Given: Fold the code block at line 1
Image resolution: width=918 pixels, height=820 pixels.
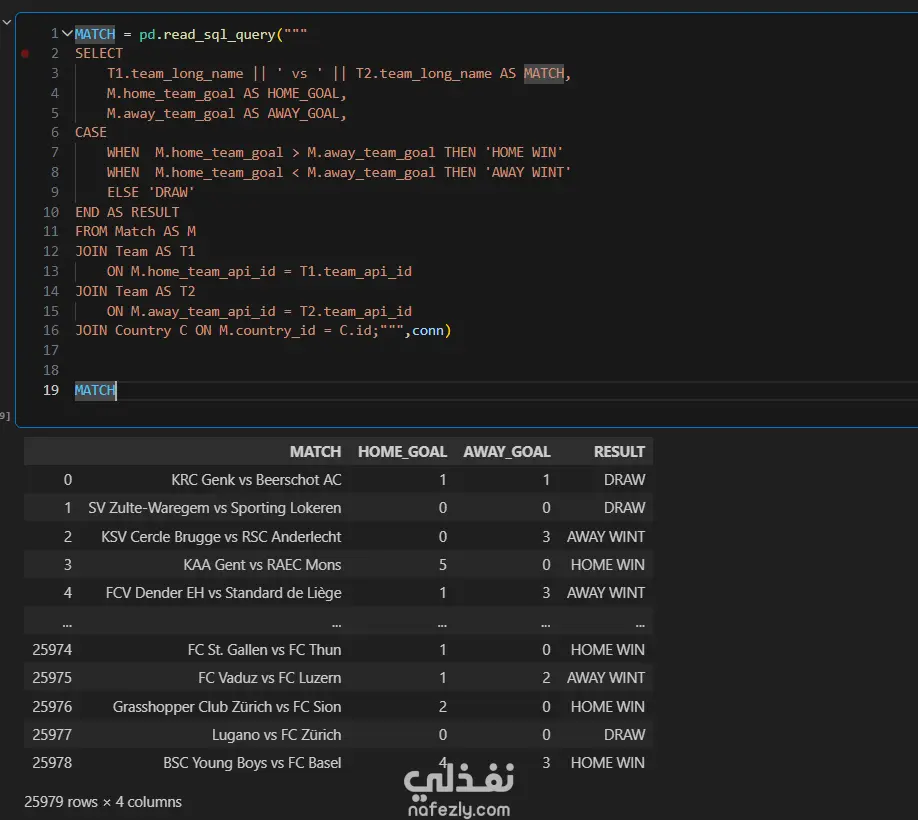Looking at the screenshot, I should coord(67,33).
